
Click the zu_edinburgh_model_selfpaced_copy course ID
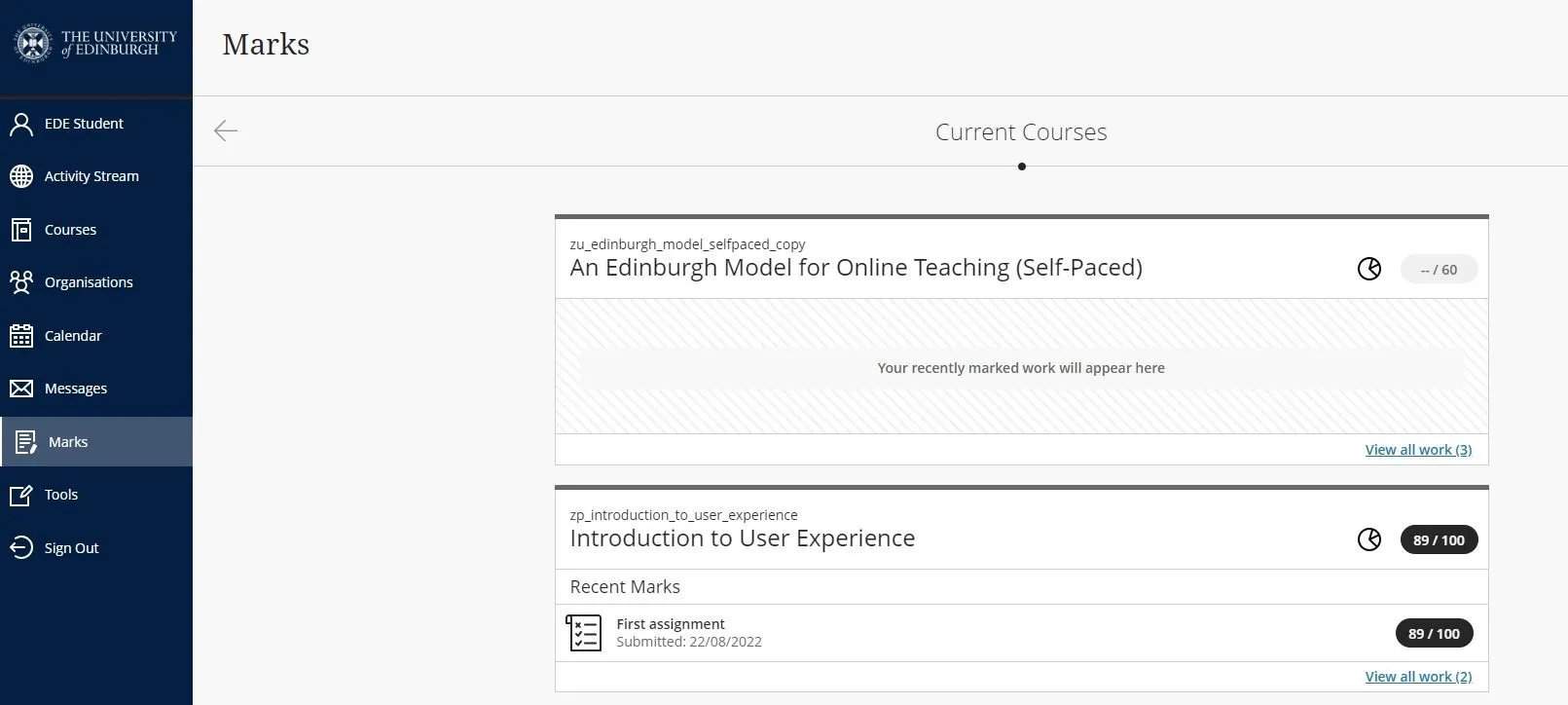pyautogui.click(x=687, y=244)
